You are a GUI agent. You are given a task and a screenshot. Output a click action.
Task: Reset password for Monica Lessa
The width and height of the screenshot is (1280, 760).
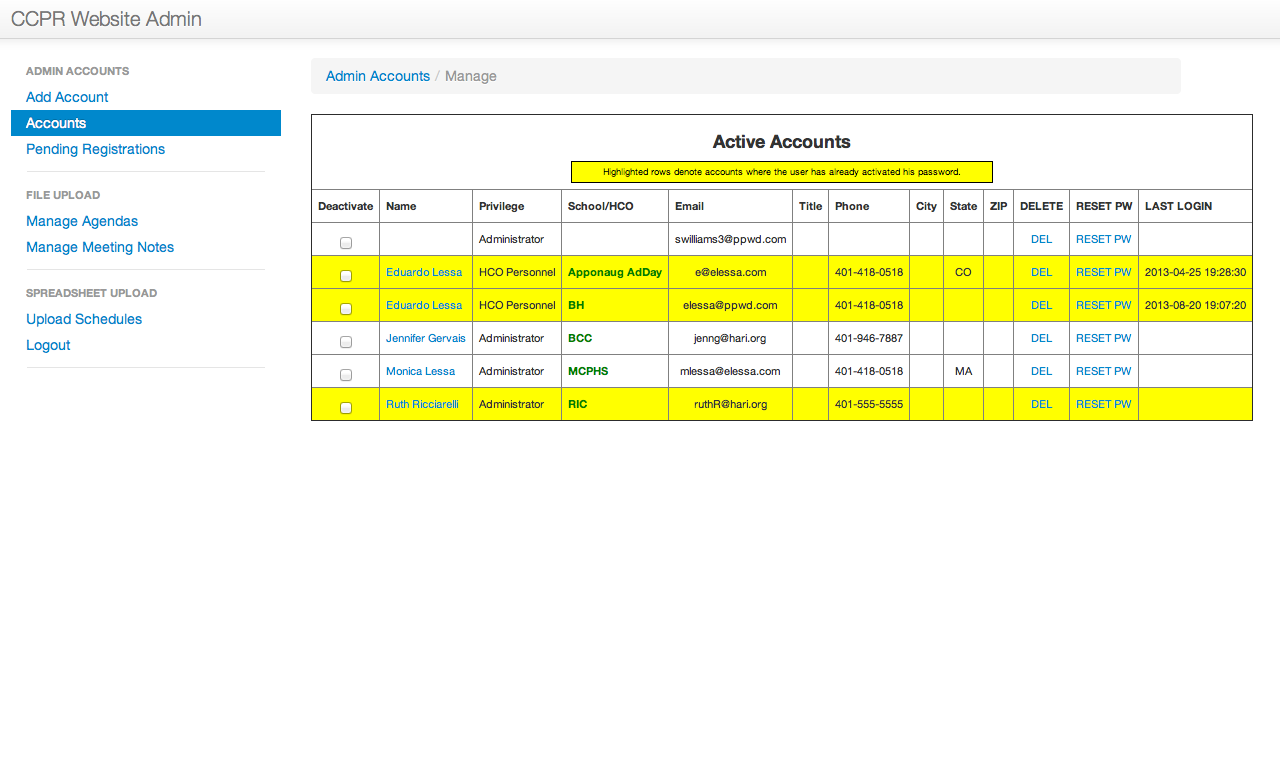[1103, 371]
